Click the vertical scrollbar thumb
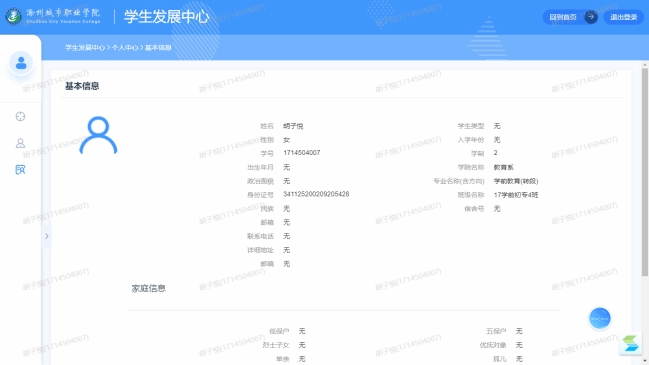The width and height of the screenshot is (649, 365). tap(644, 172)
